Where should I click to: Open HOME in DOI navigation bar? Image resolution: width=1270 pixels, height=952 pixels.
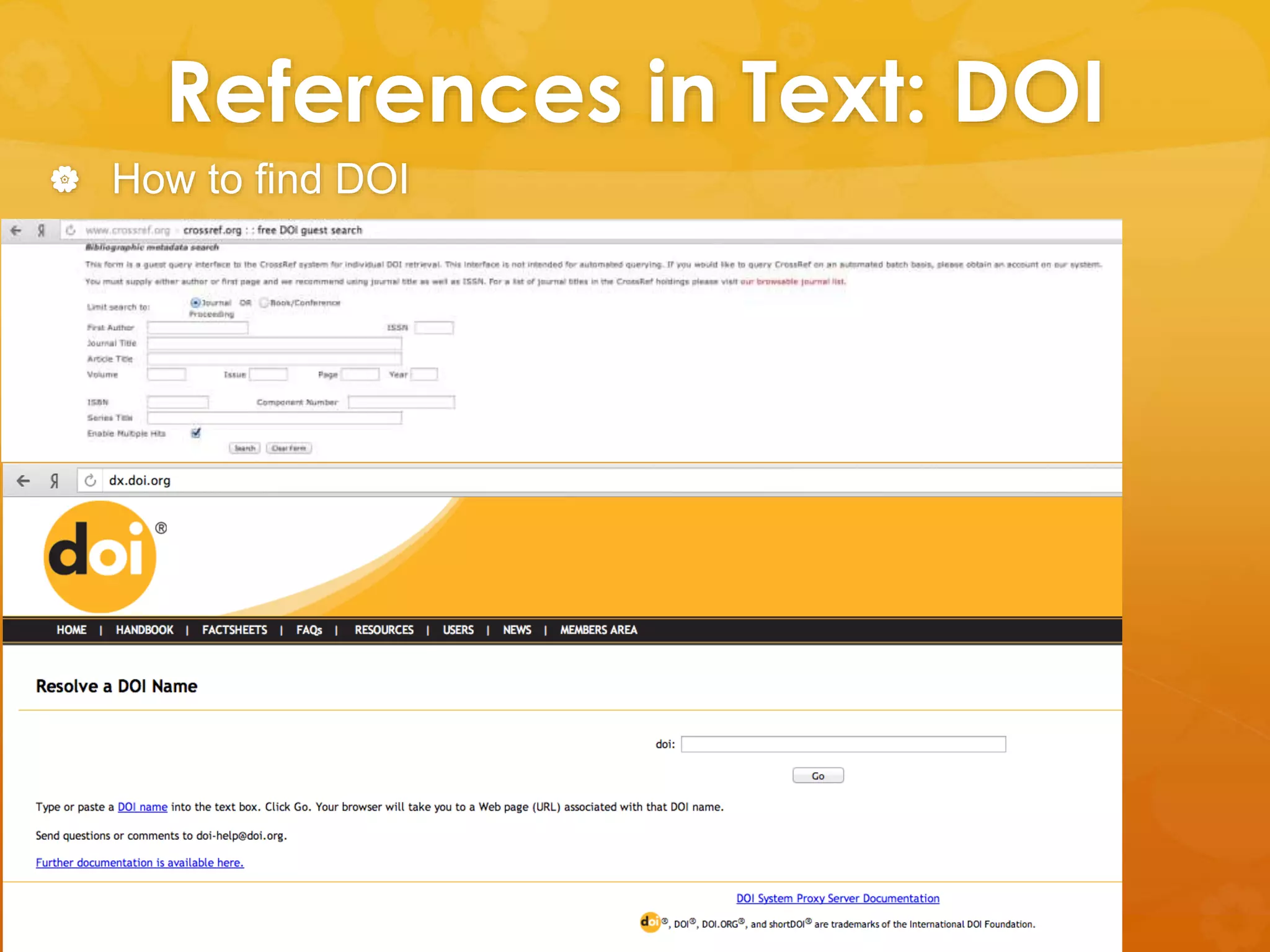coord(71,630)
